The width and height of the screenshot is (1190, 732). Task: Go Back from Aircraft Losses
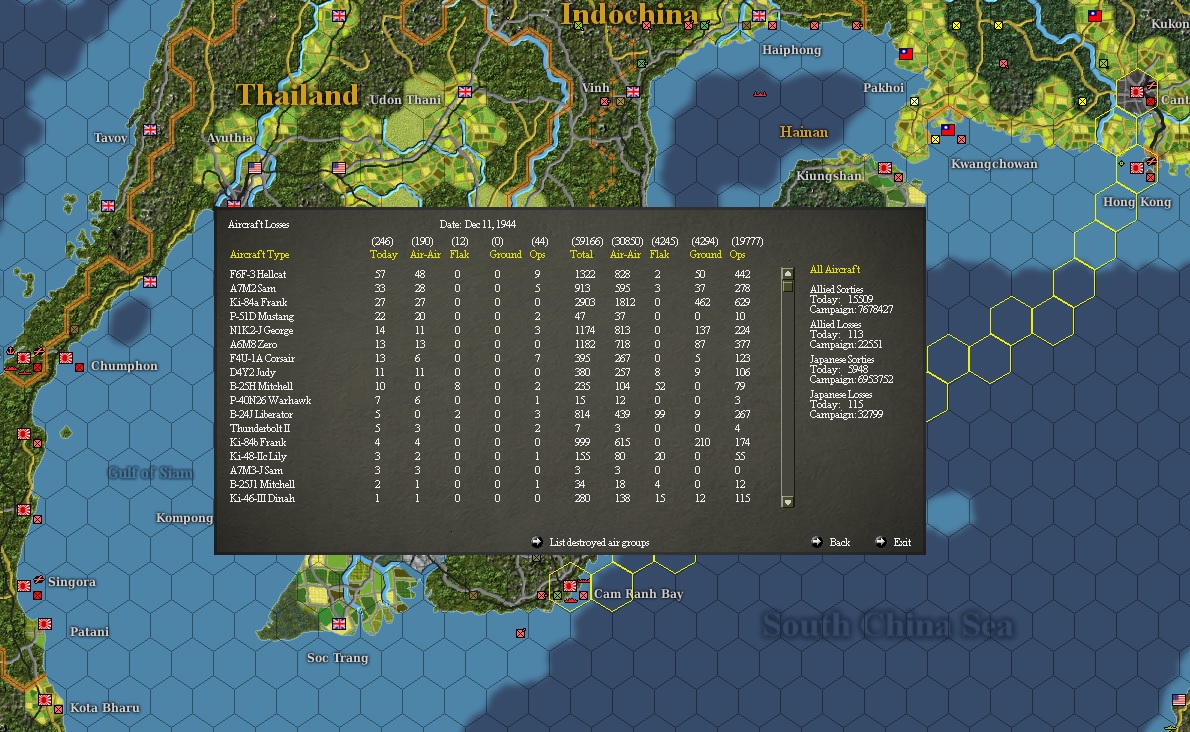pyautogui.click(x=839, y=542)
